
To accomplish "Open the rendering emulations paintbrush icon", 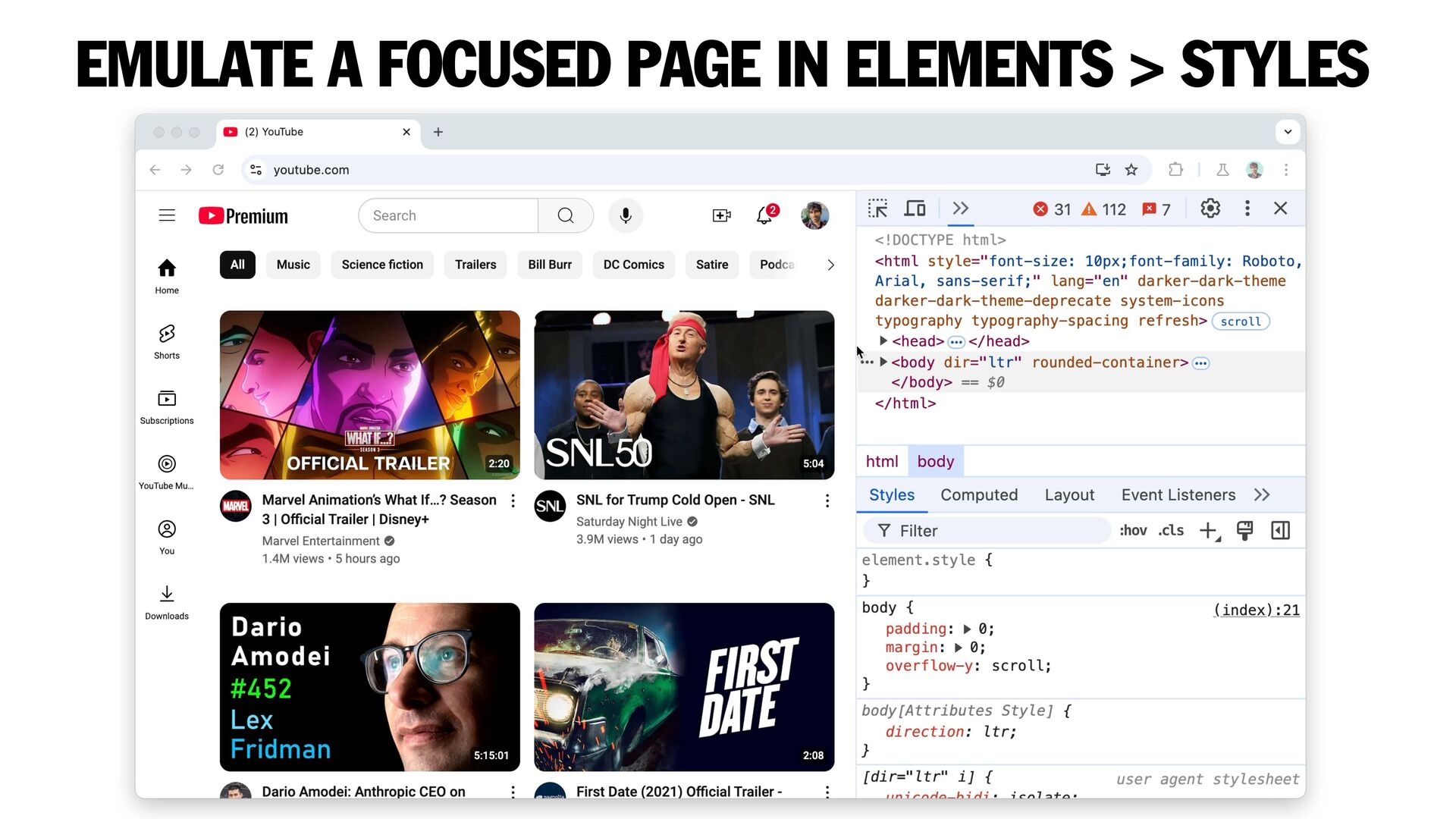I will tap(1244, 531).
